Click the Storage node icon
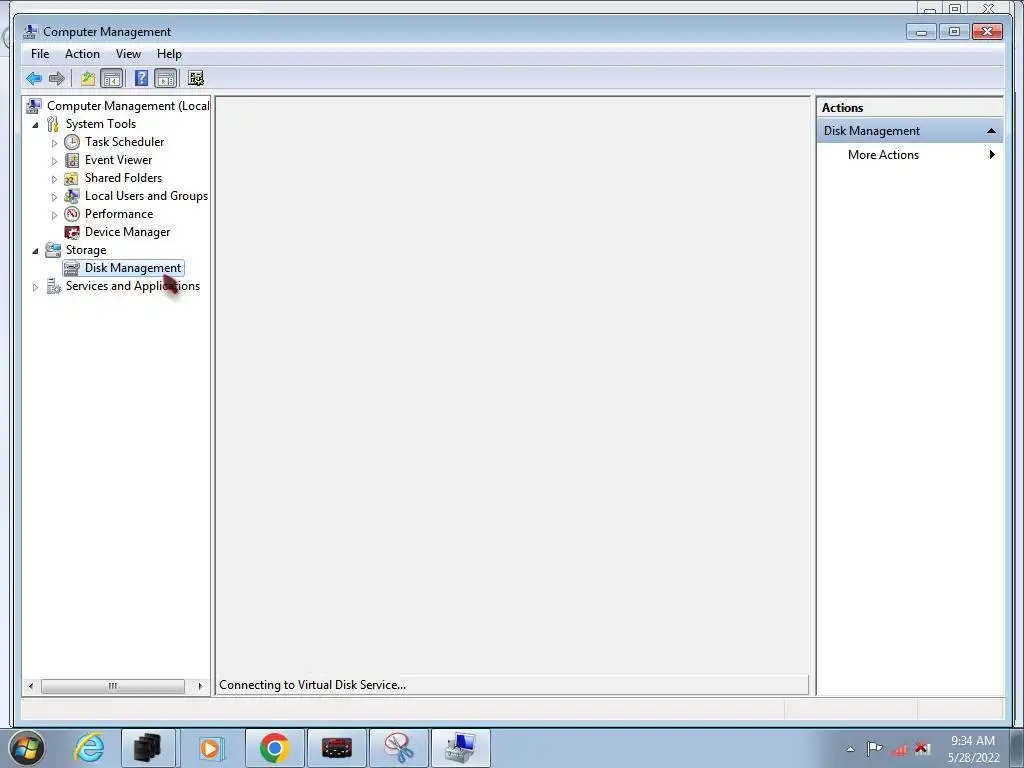This screenshot has width=1024, height=768. click(x=53, y=249)
